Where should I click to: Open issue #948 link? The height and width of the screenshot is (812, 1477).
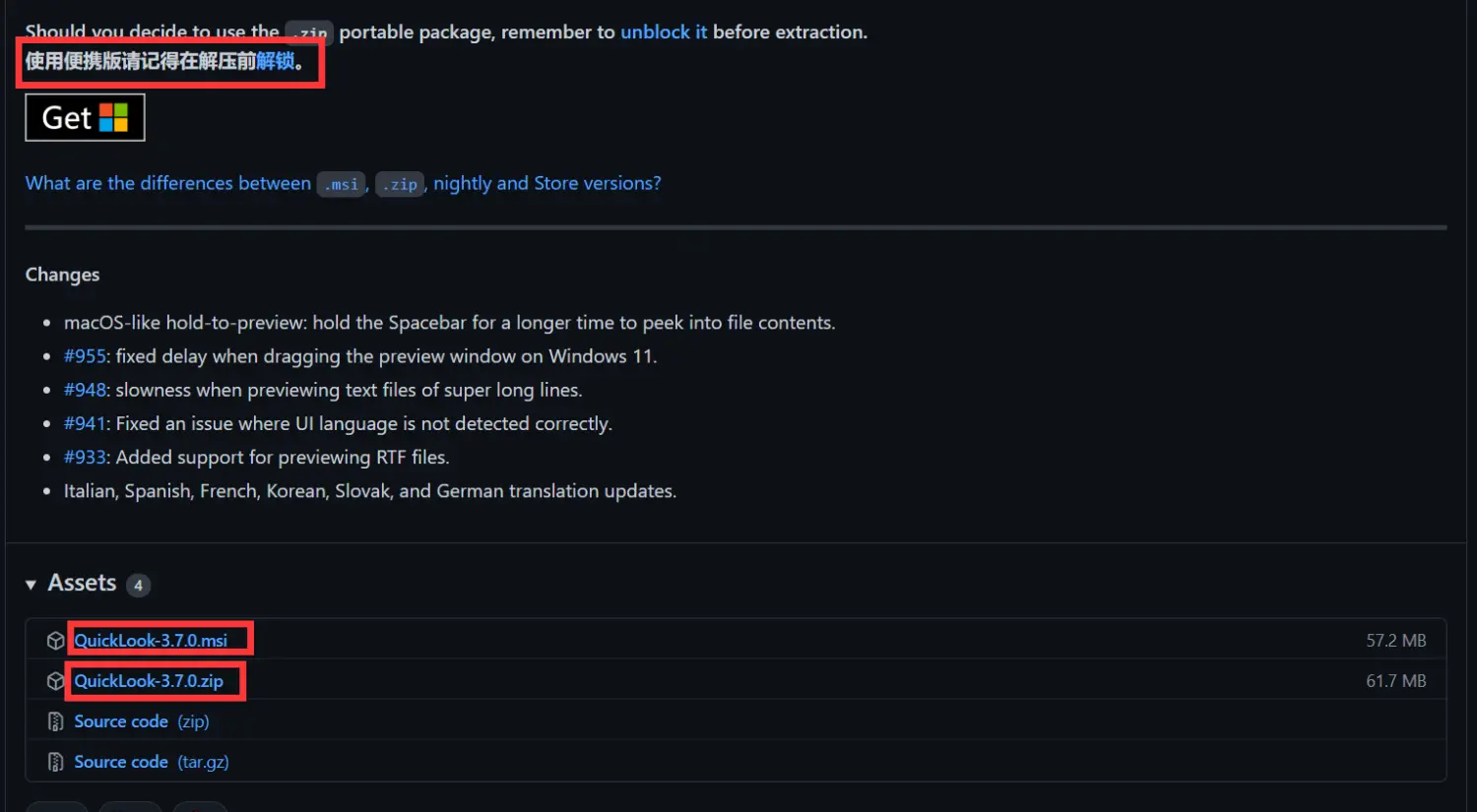85,390
